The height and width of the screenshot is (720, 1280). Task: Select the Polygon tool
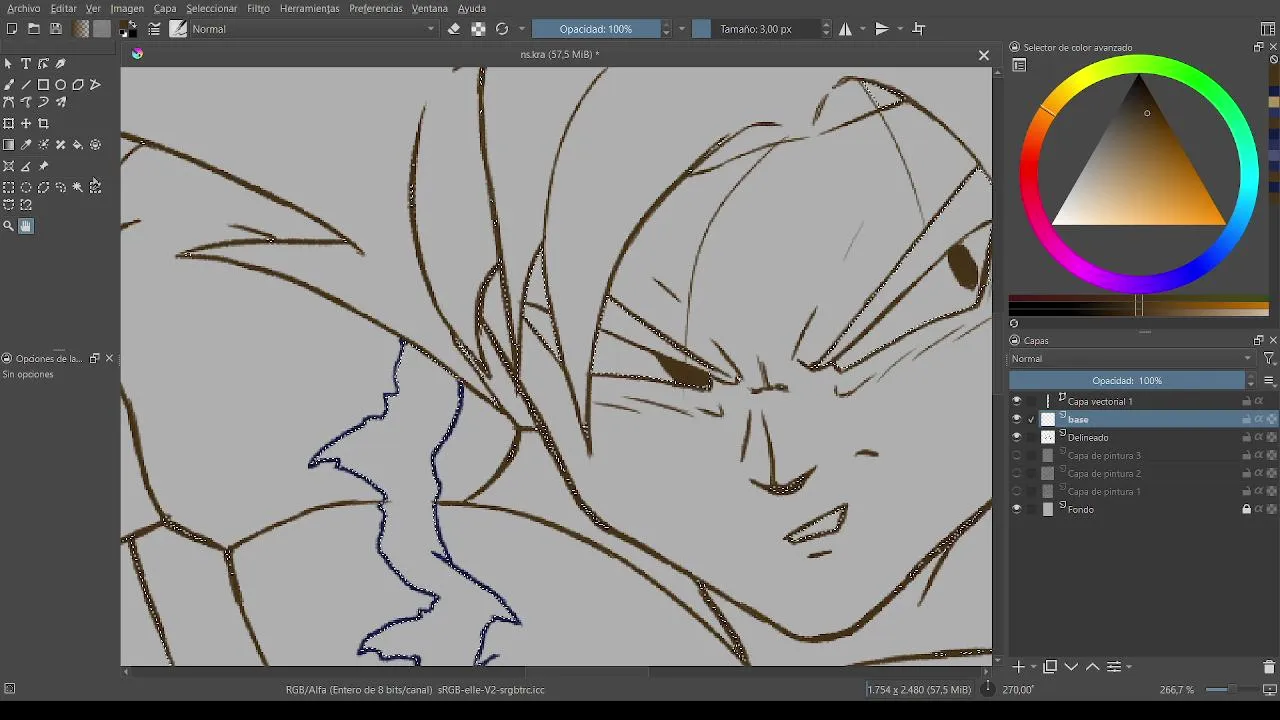[78, 85]
